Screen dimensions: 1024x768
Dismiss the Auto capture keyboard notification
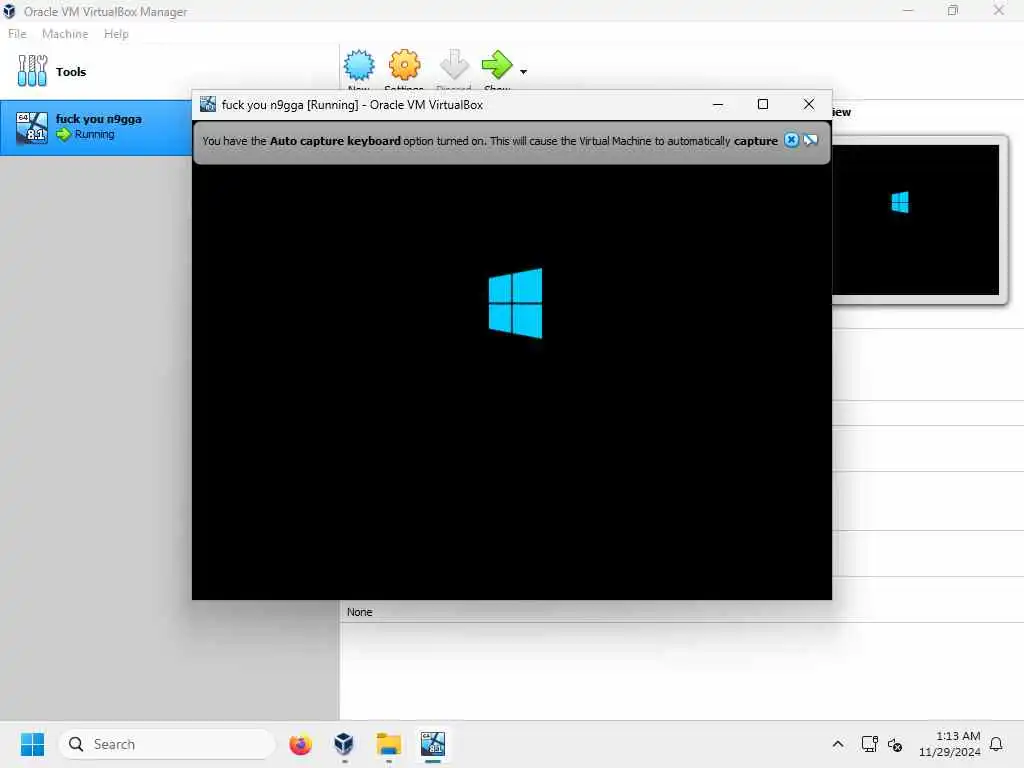click(791, 140)
